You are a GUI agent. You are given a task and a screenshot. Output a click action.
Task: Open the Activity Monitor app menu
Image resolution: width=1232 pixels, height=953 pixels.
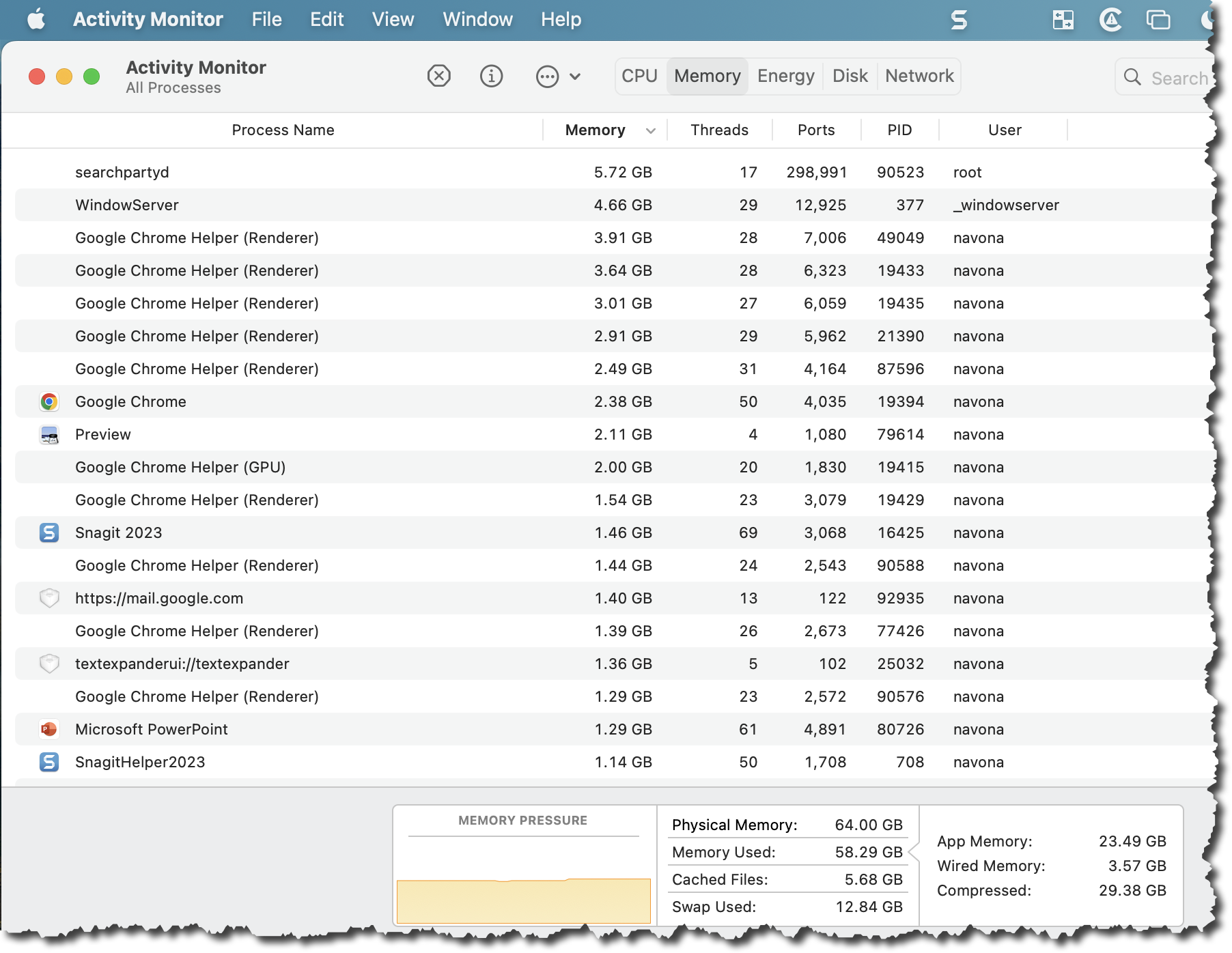(148, 19)
